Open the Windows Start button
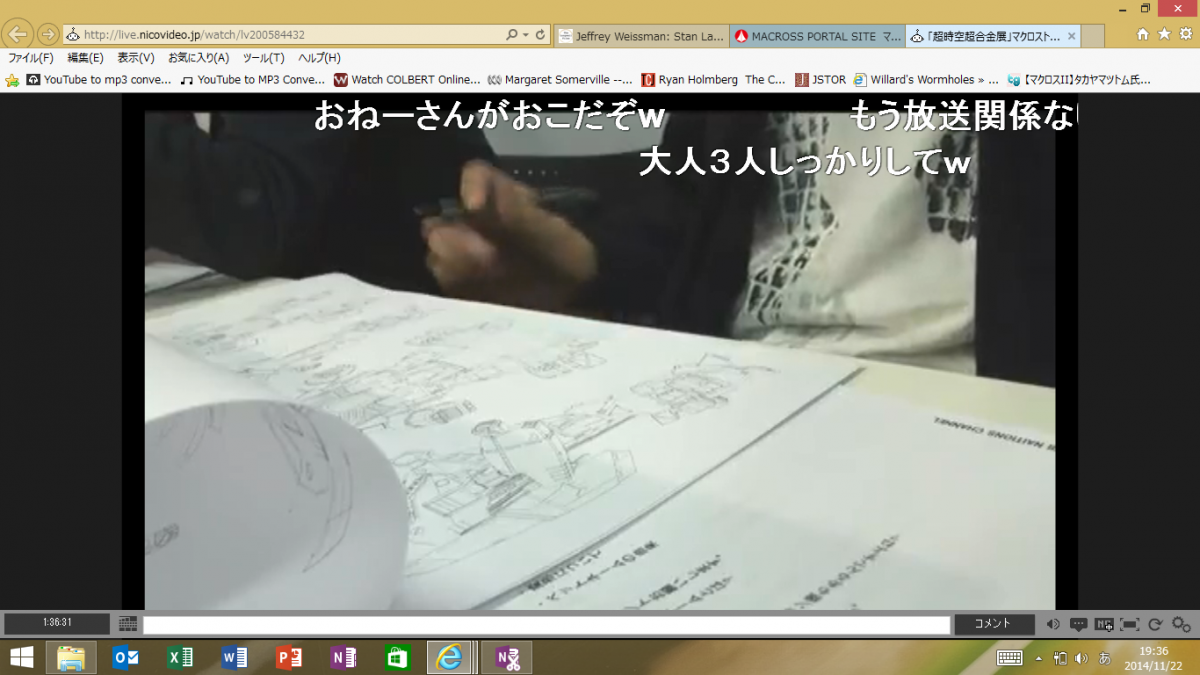 tap(20, 657)
